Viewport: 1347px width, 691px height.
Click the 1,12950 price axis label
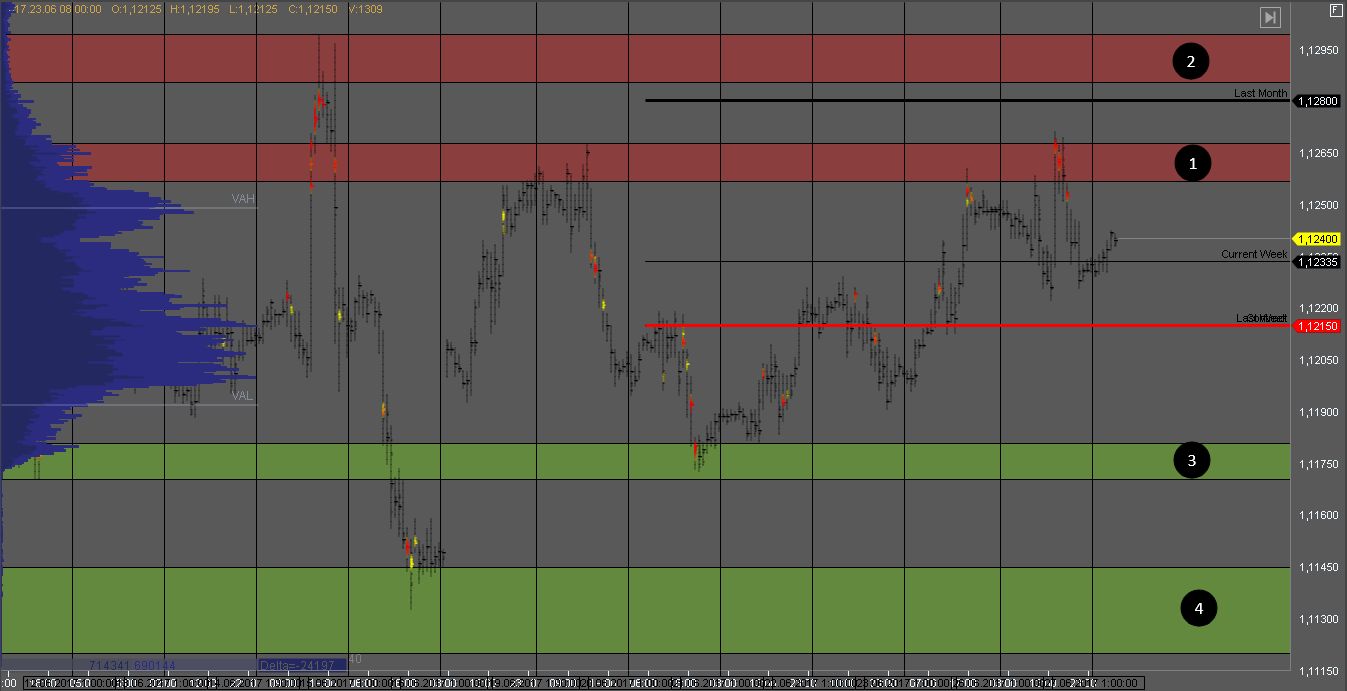click(1318, 50)
